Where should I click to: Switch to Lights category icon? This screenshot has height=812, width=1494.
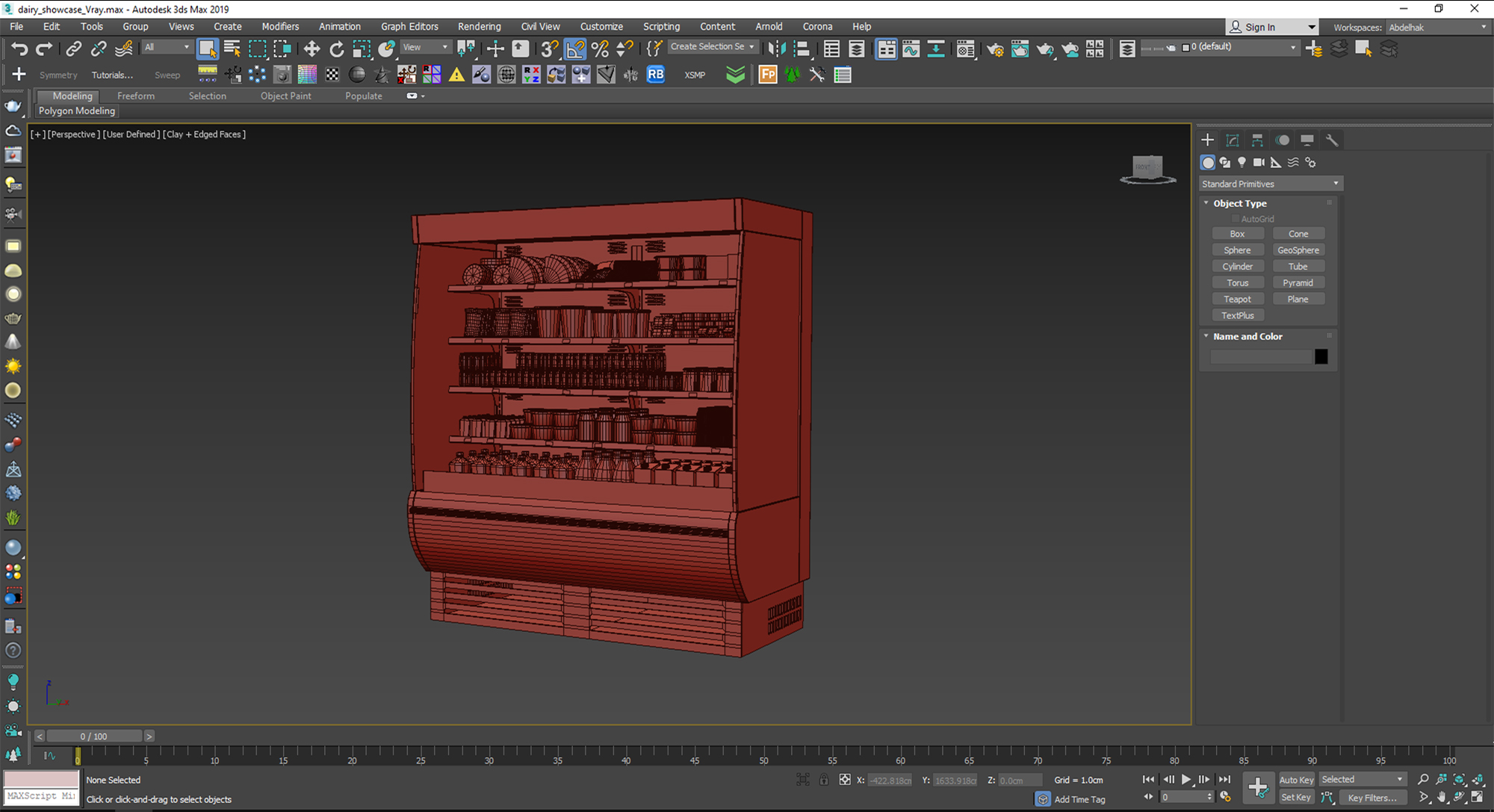pos(1242,162)
